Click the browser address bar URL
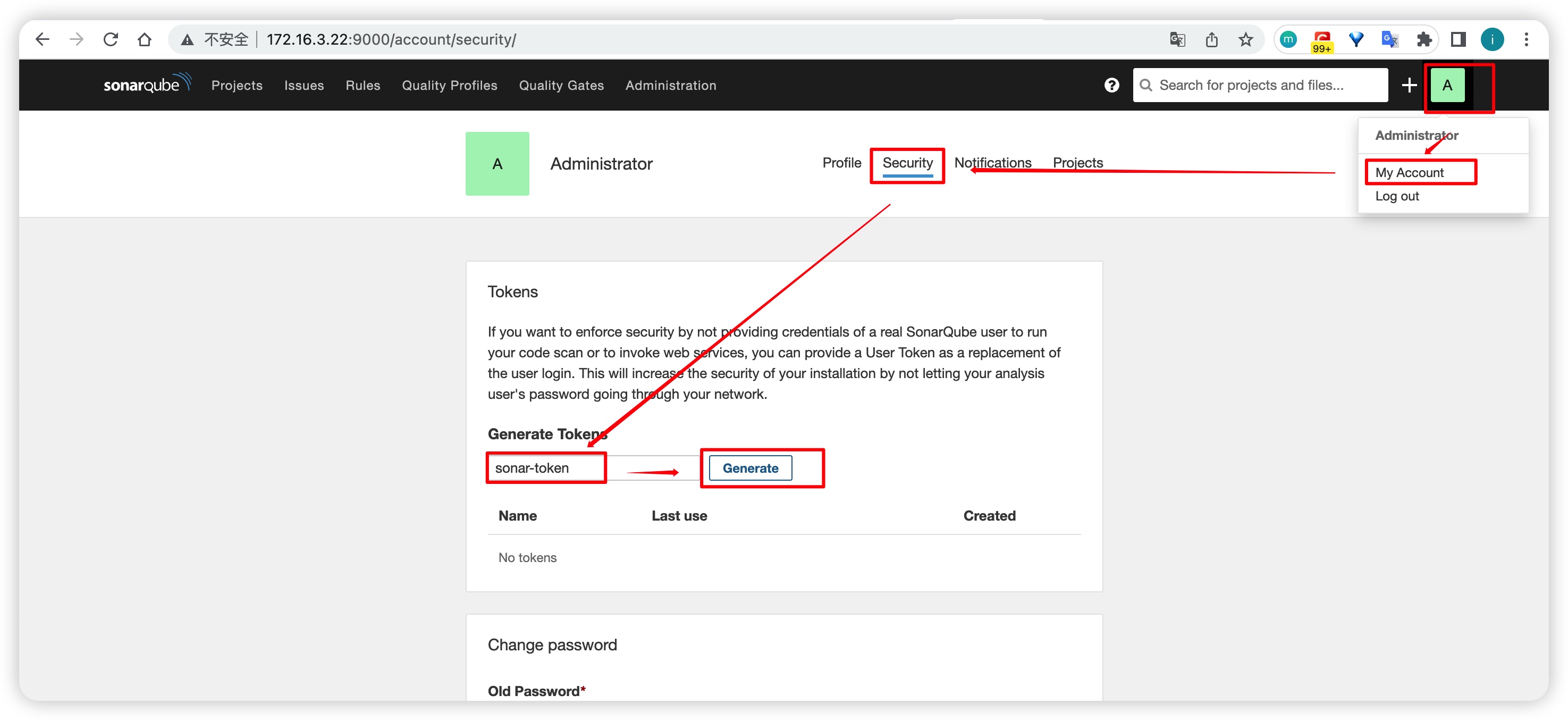This screenshot has width=1568, height=720. pyautogui.click(x=391, y=39)
